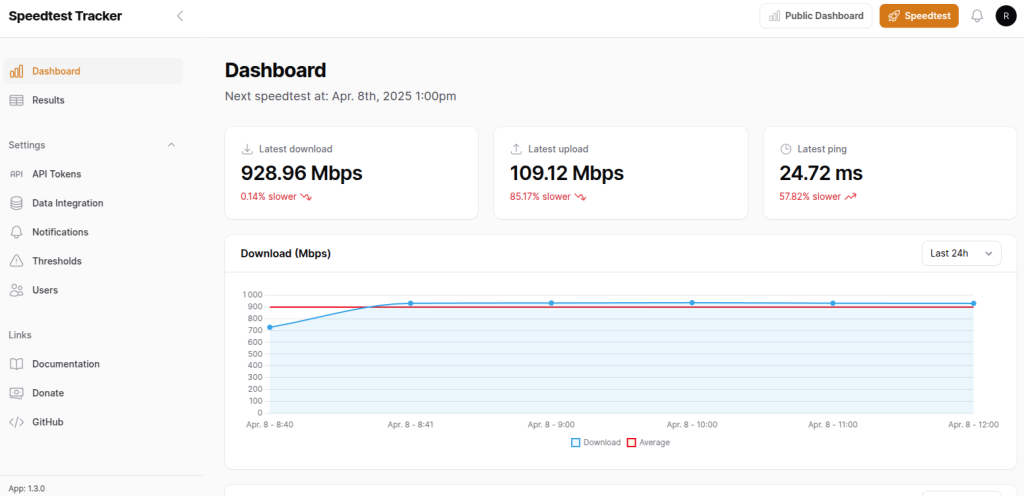Click the 109.12 Mbps upload value

[x=567, y=173]
